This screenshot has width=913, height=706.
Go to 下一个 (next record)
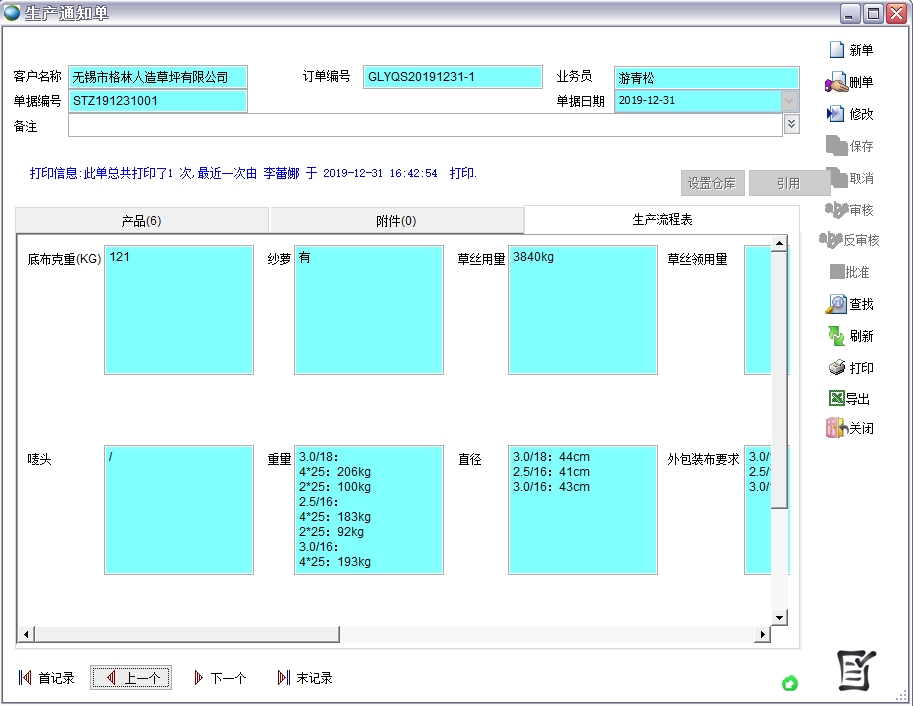point(219,678)
